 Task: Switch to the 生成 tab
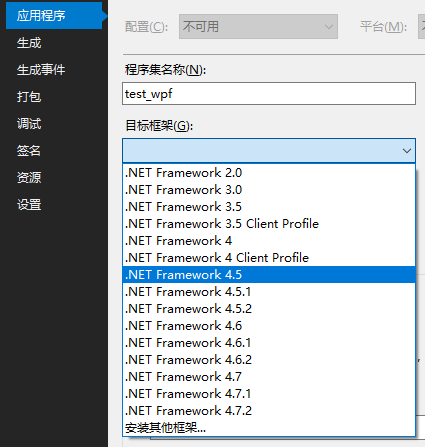[29, 43]
